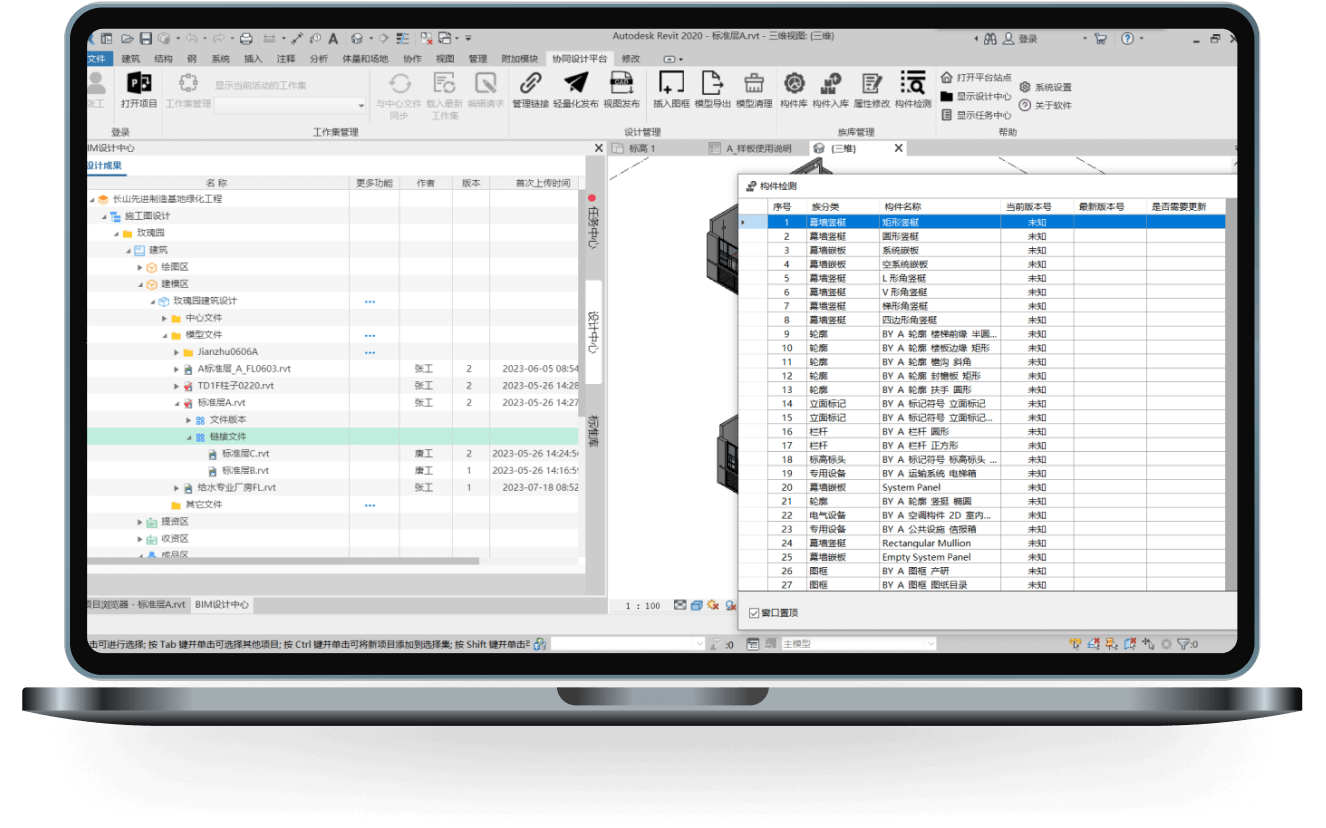The width and height of the screenshot is (1326, 828).
Task: Open the active workset dropdown in ribbon
Action: pyautogui.click(x=291, y=105)
